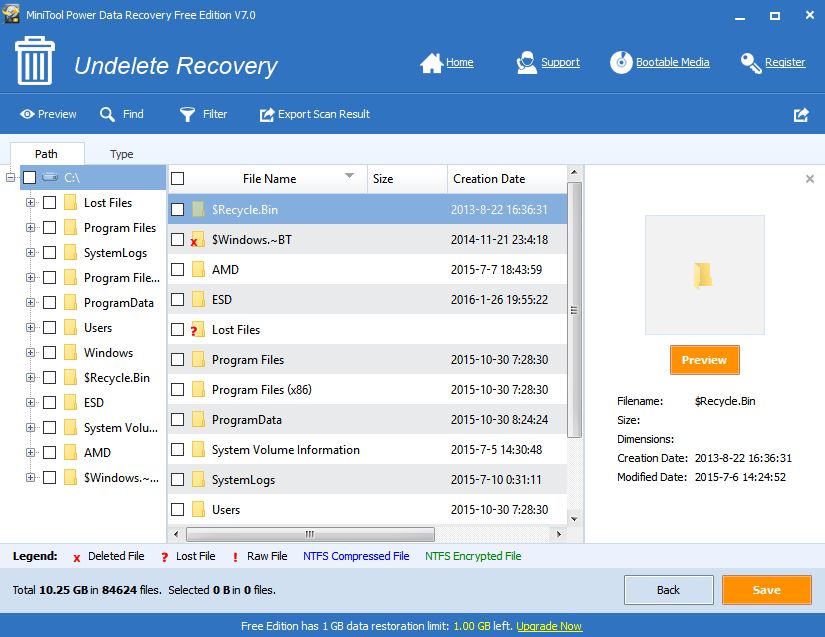Collapse the C:\ root tree node
Image resolution: width=825 pixels, height=637 pixels.
coord(11,177)
